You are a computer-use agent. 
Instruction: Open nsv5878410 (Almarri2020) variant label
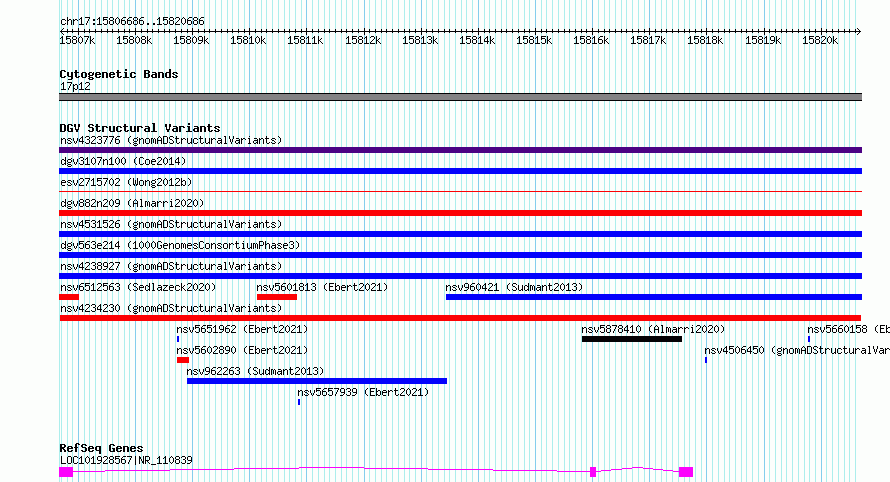[x=653, y=329]
